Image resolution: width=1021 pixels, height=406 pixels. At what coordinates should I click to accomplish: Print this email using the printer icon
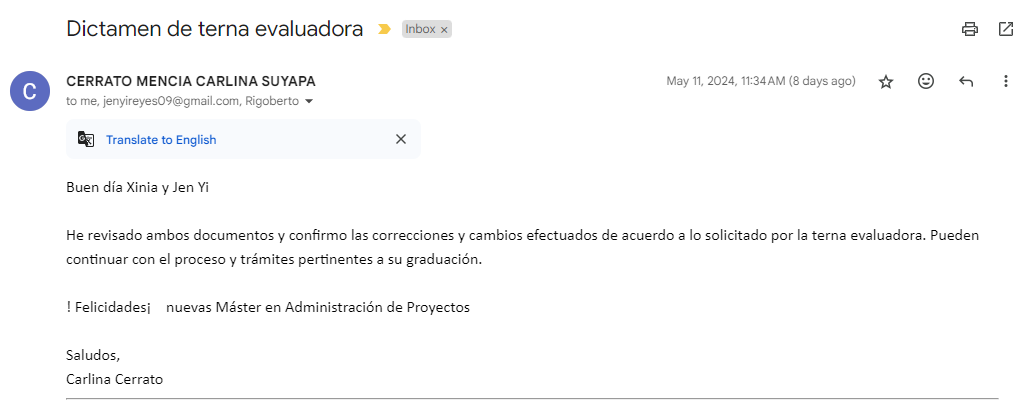click(969, 29)
